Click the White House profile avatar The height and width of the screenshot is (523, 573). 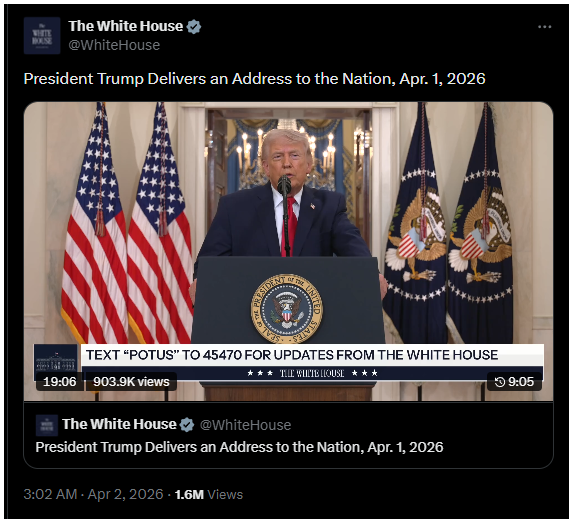(x=42, y=35)
